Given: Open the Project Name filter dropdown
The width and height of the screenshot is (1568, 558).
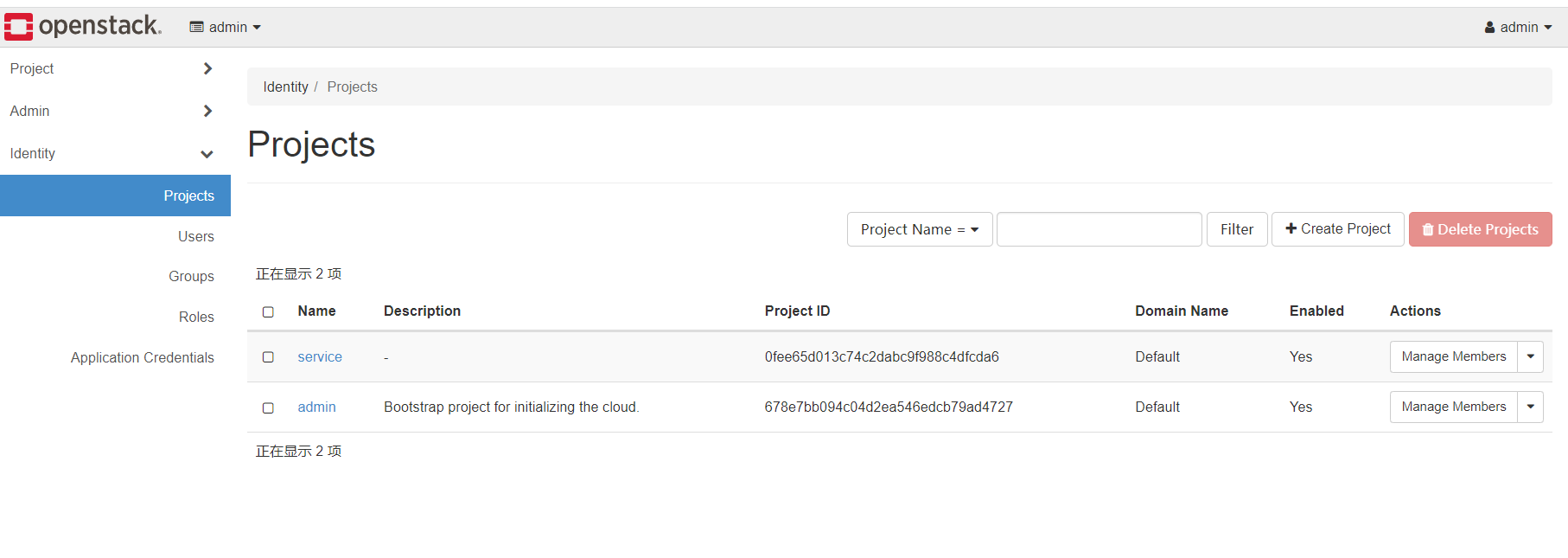Looking at the screenshot, I should [x=920, y=229].
